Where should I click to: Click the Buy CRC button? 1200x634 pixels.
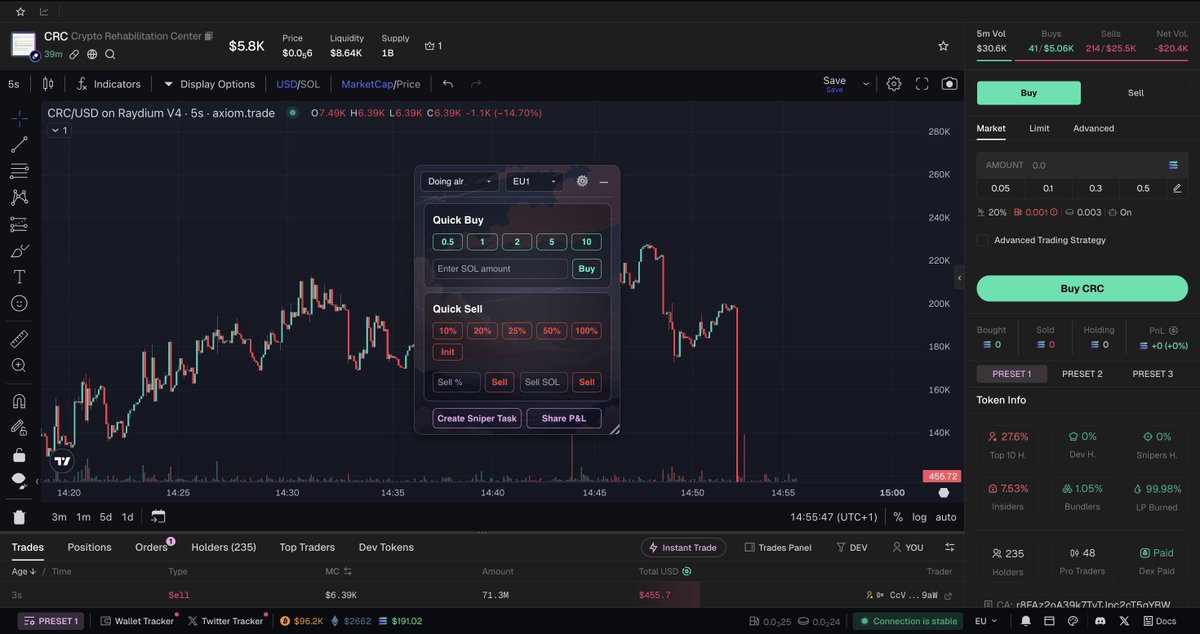(1082, 288)
